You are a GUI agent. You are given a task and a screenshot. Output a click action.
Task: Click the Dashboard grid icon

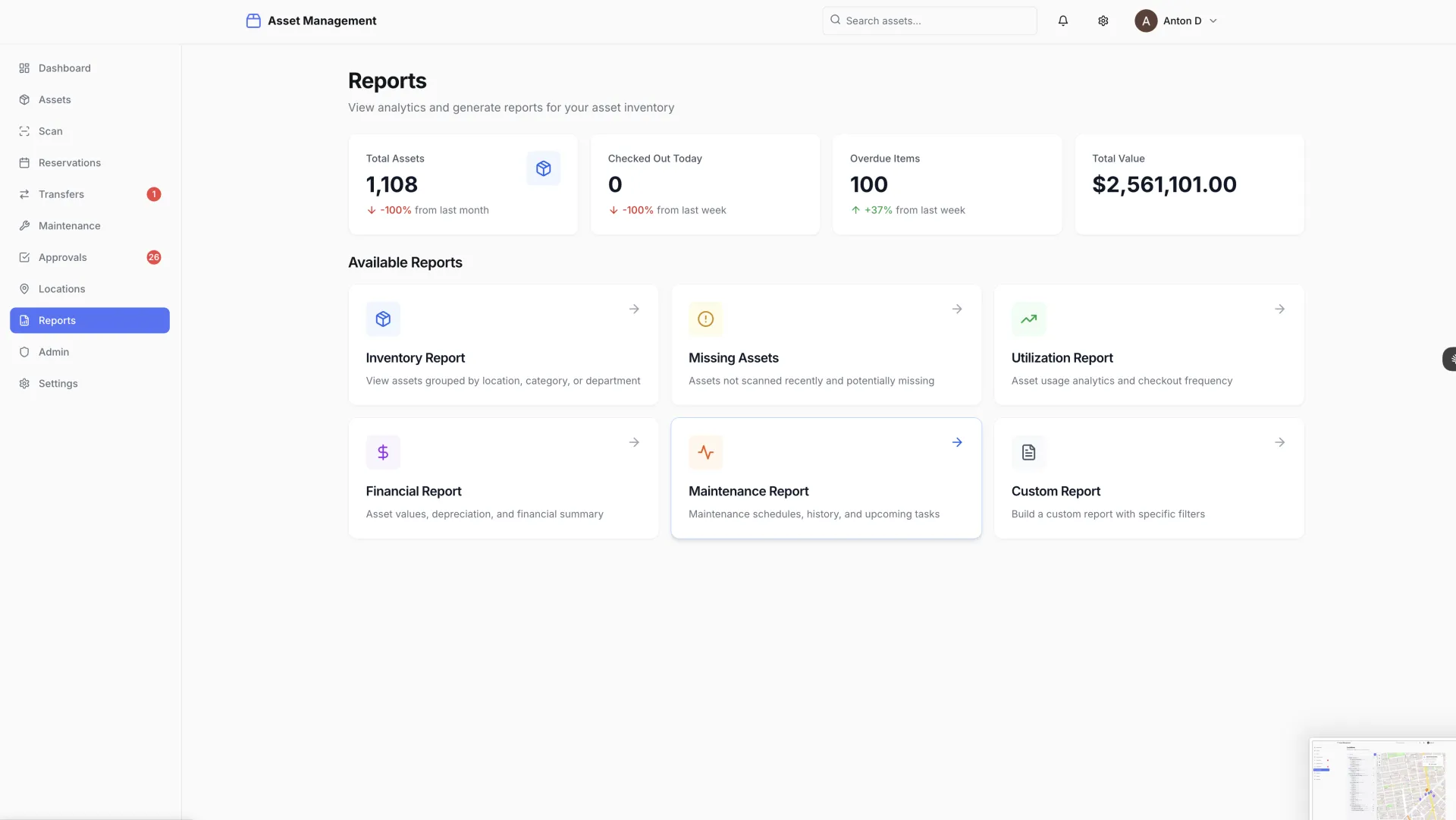pyautogui.click(x=24, y=68)
